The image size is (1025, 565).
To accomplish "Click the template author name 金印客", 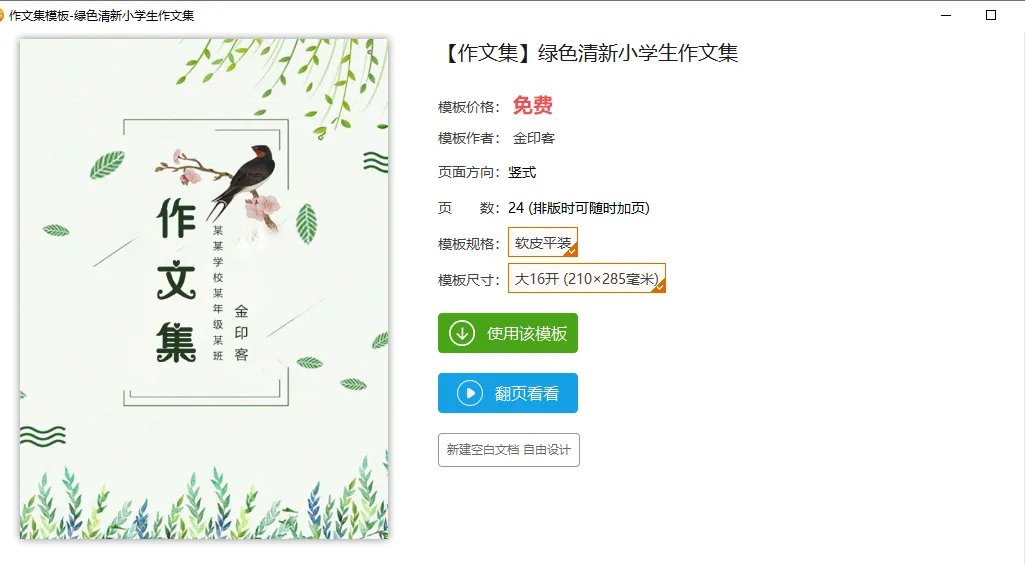I will pos(534,139).
